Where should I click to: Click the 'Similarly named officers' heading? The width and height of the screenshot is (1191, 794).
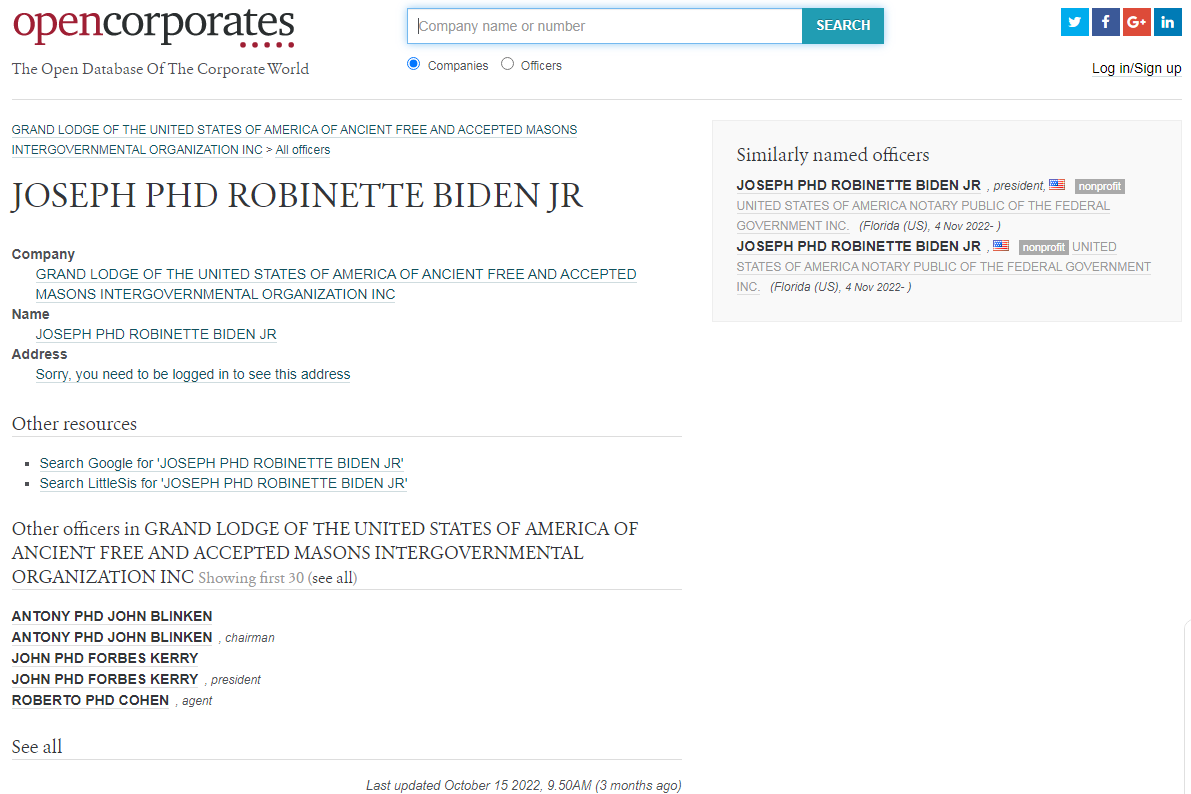[x=832, y=155]
